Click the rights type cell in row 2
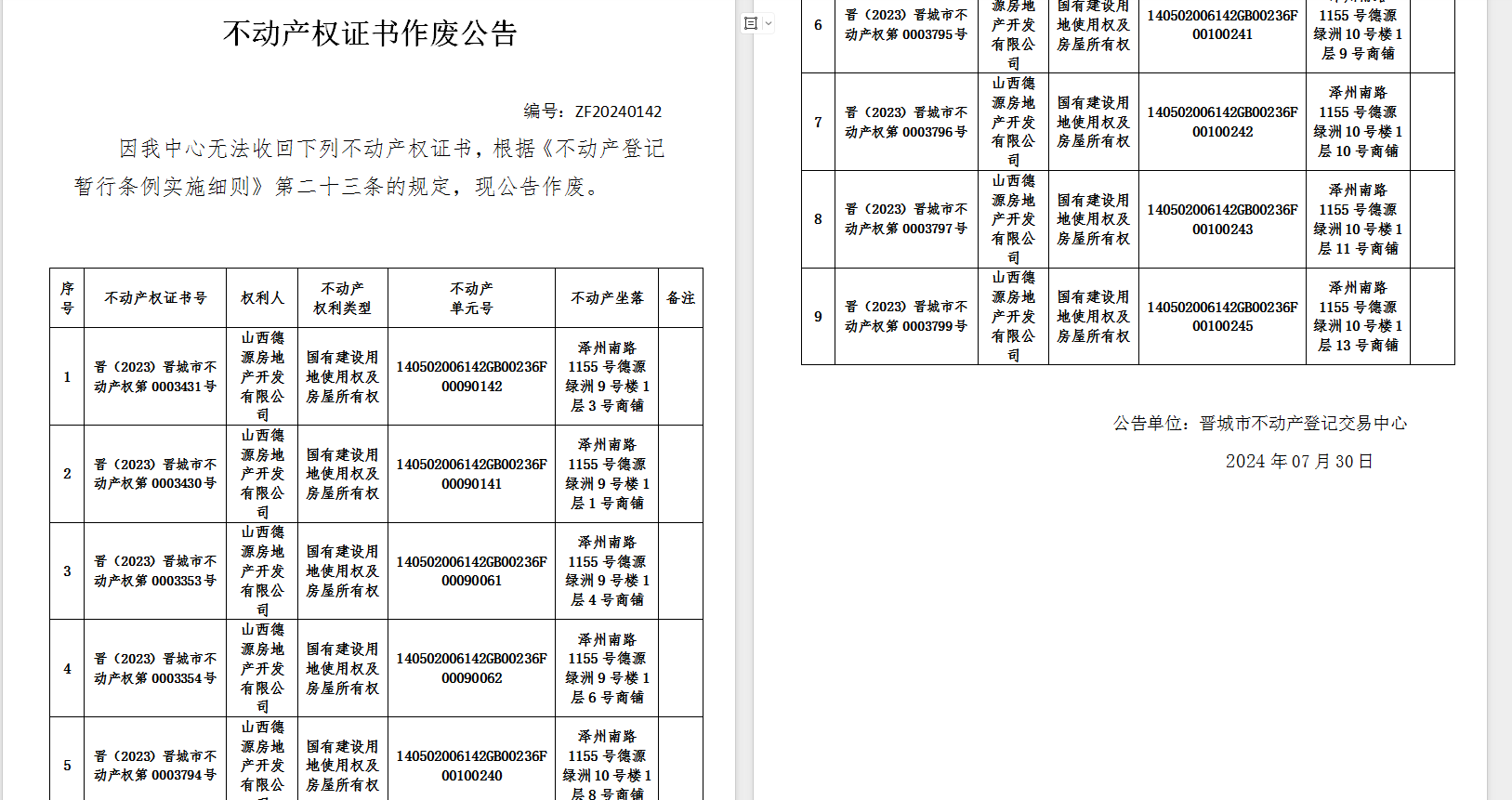This screenshot has height=800, width=1512. pos(343,474)
